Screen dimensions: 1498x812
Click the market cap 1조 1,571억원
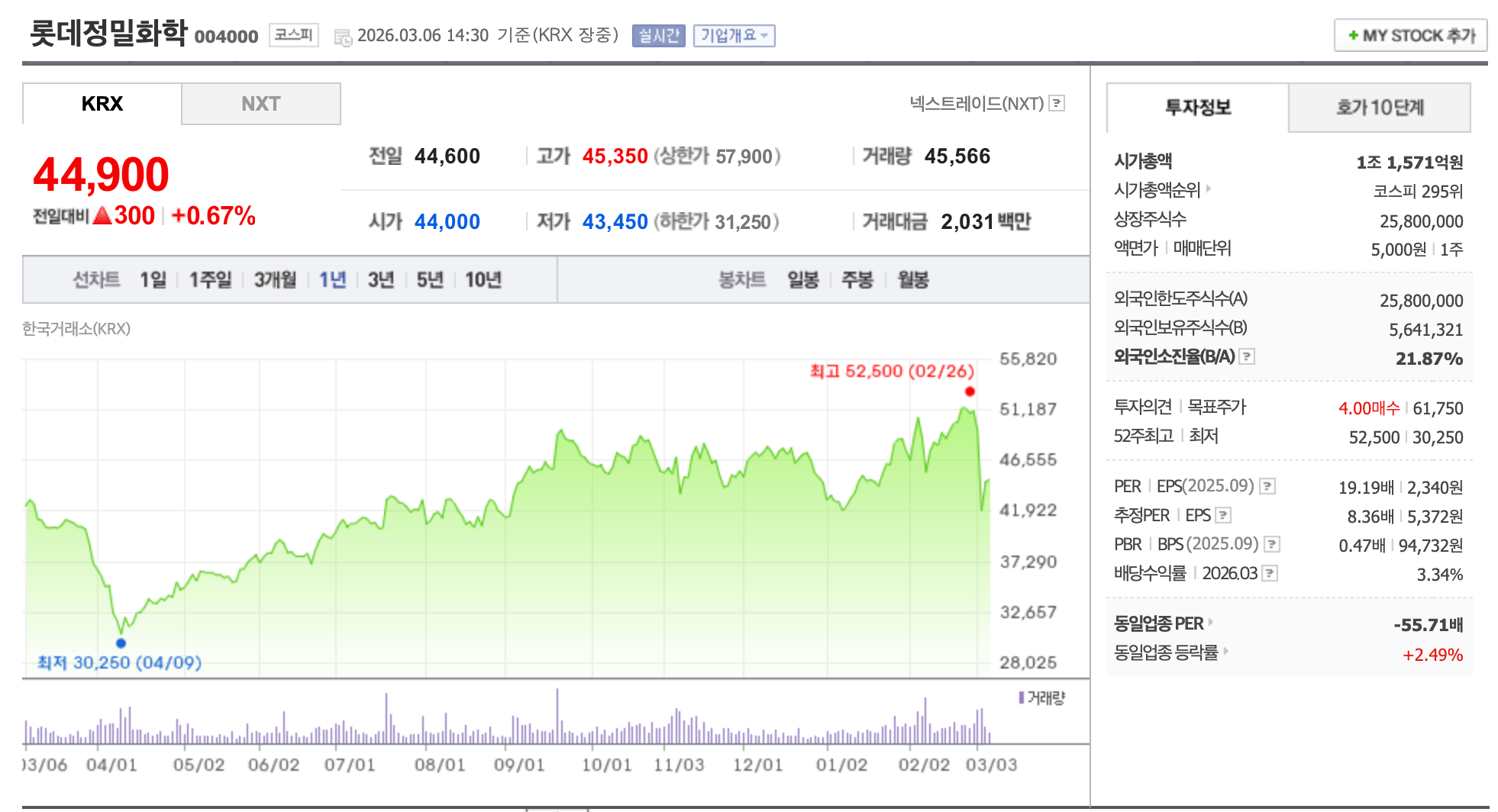point(1409,163)
